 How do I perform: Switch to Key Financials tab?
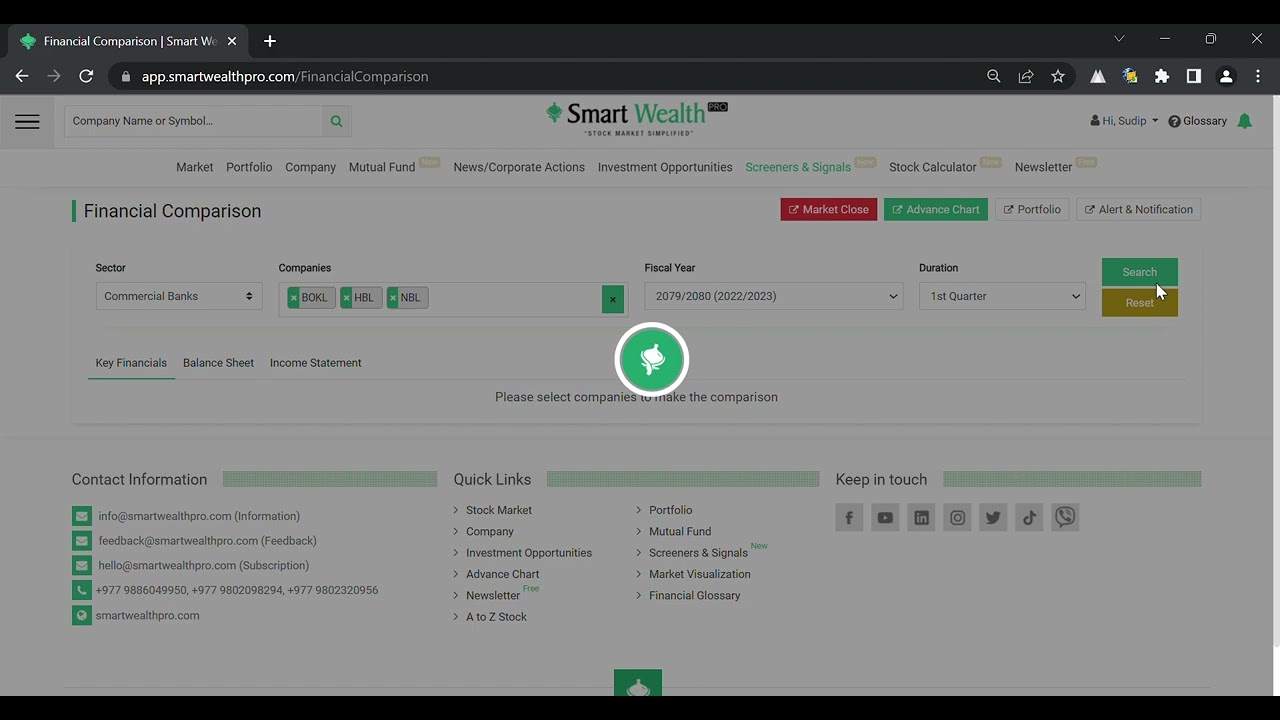point(131,363)
